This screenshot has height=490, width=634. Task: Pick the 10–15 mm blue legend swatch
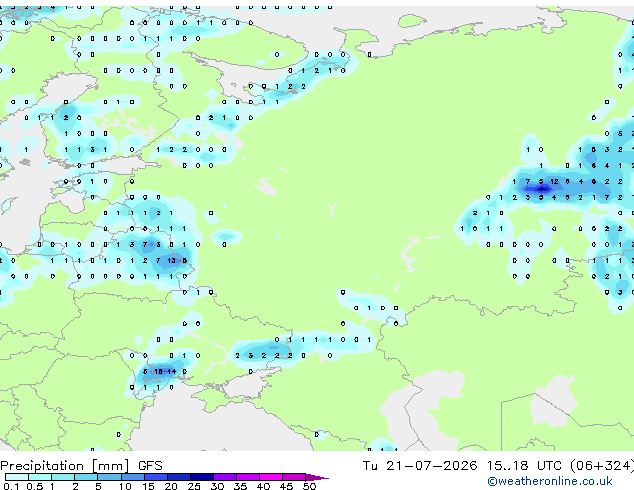(x=132, y=477)
